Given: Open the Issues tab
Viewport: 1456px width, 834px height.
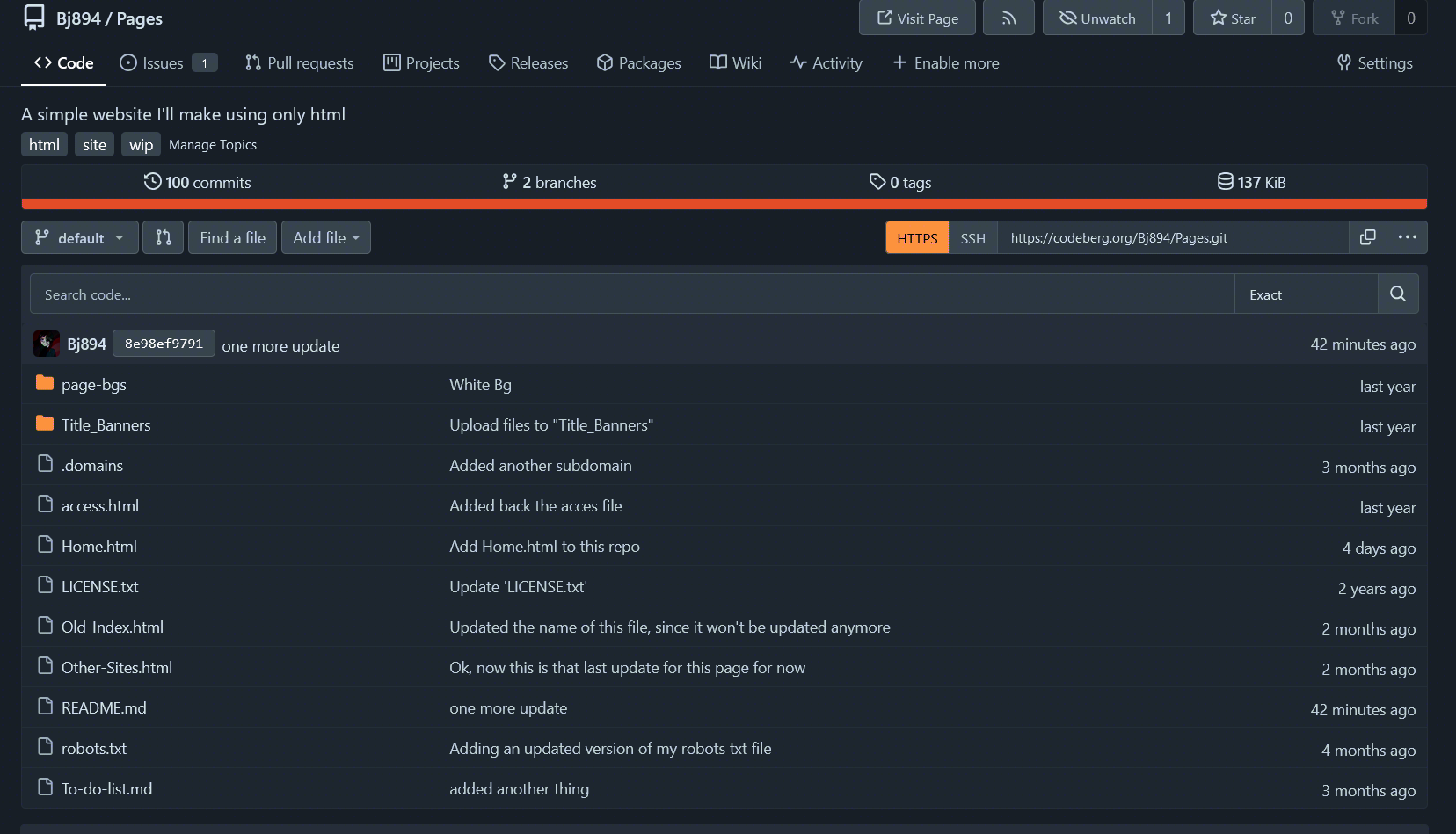Looking at the screenshot, I should click(x=168, y=62).
